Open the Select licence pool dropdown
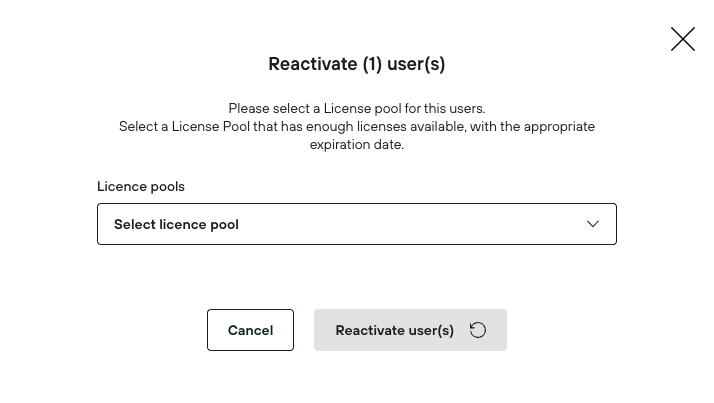 tap(356, 224)
